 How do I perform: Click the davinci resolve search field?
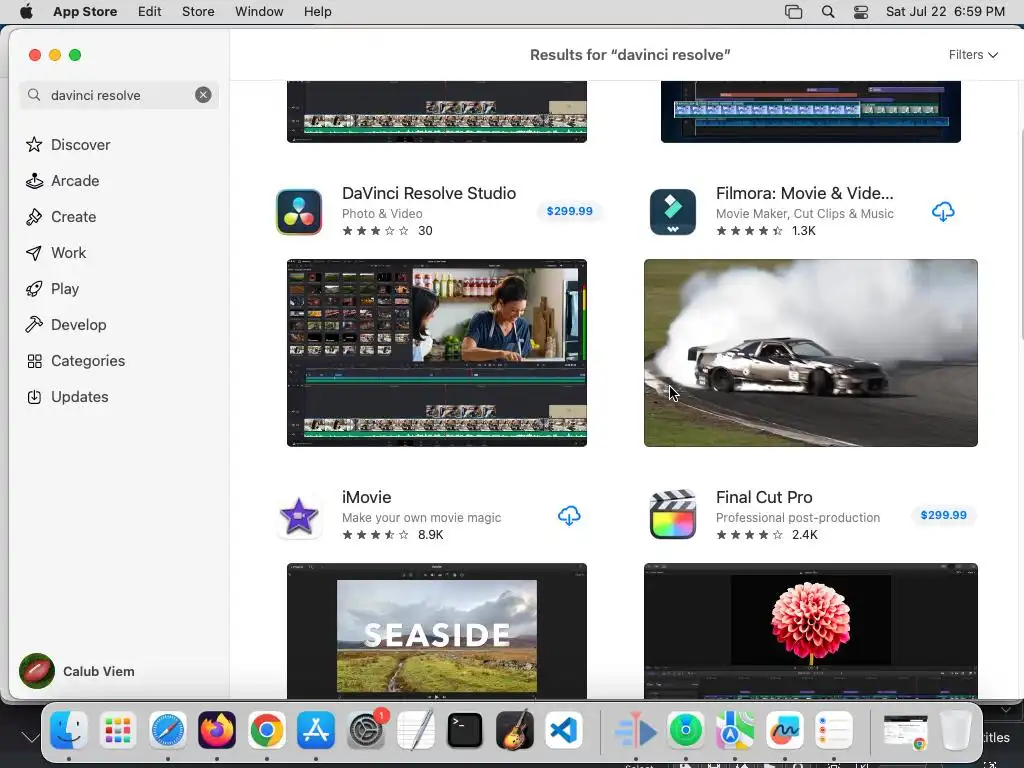click(x=120, y=95)
